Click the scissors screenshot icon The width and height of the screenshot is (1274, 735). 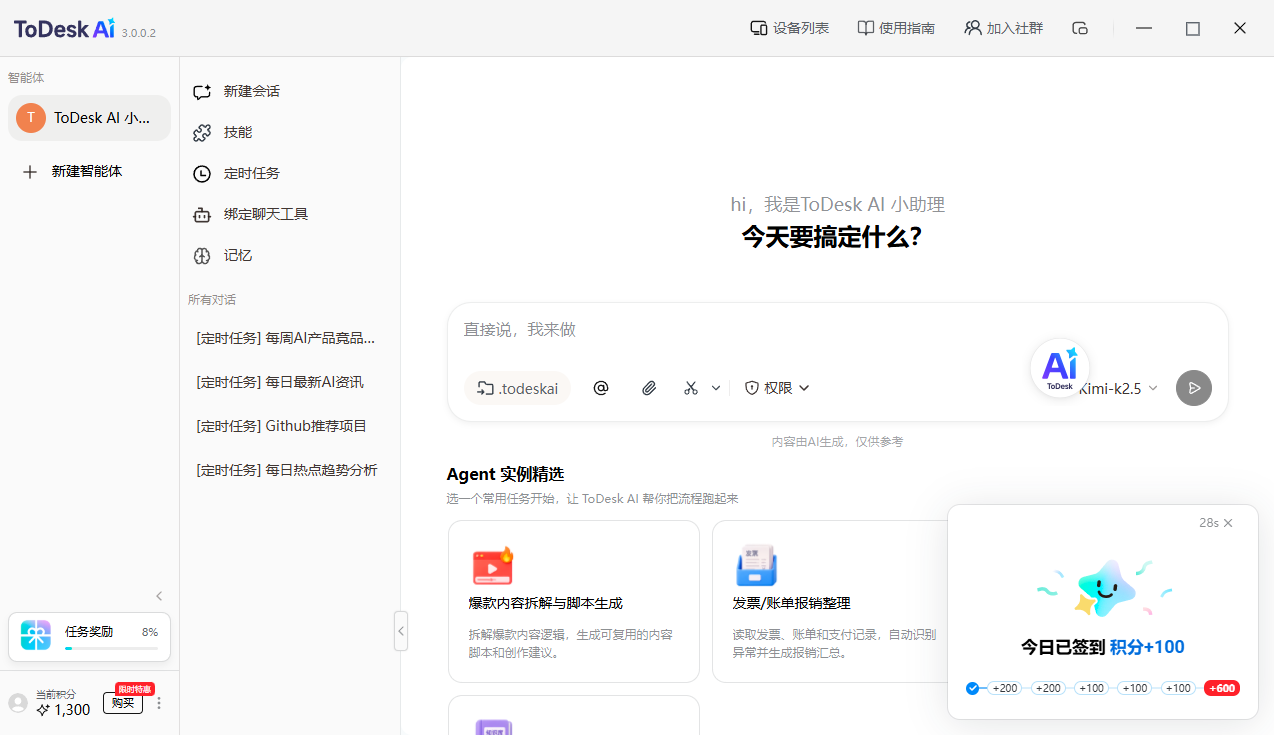tap(691, 388)
